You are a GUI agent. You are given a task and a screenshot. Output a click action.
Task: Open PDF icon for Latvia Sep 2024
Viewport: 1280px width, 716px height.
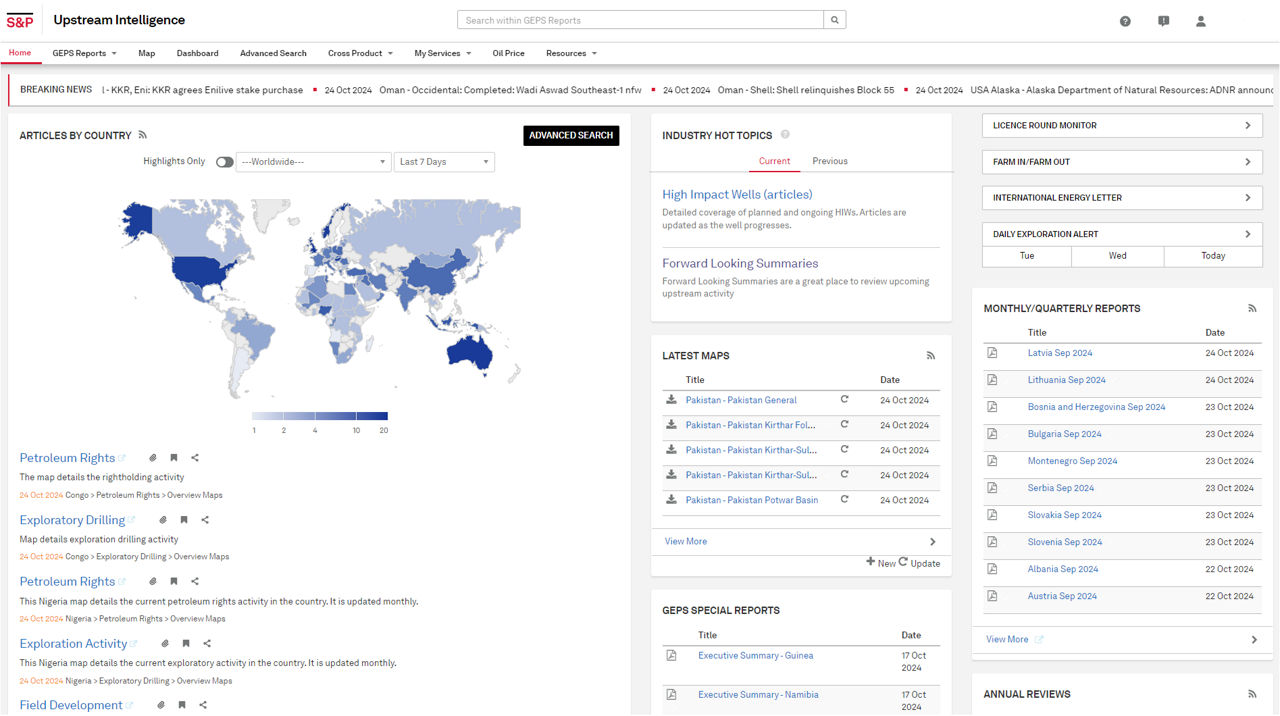[x=992, y=353]
